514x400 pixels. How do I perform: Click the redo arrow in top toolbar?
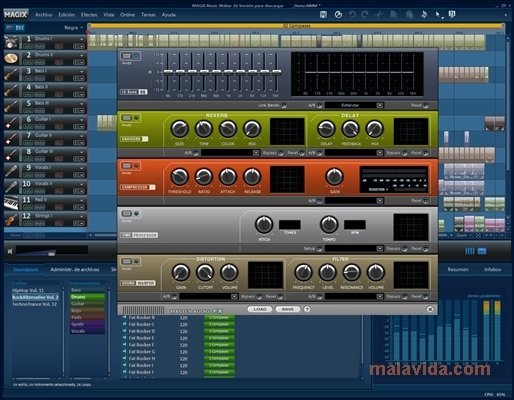pos(365,15)
